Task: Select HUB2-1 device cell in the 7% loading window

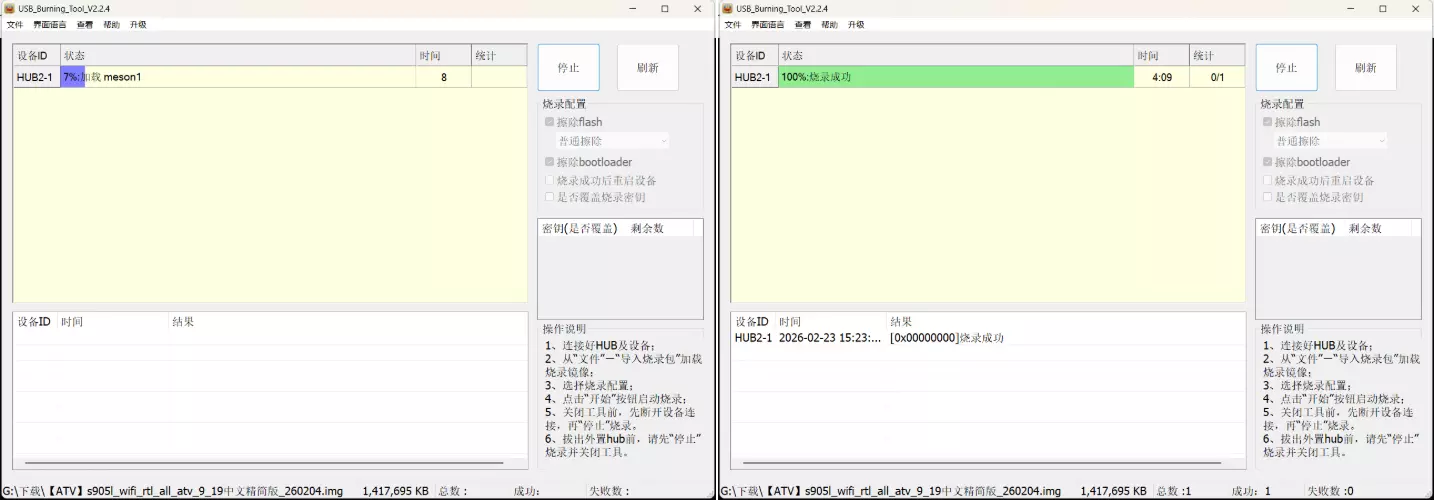Action: click(36, 77)
